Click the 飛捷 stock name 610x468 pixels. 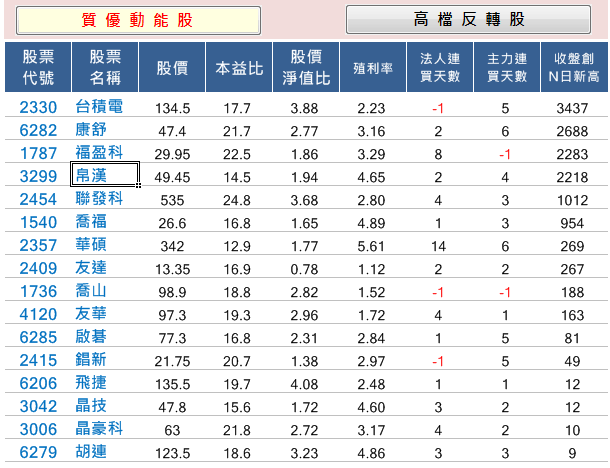(x=91, y=382)
